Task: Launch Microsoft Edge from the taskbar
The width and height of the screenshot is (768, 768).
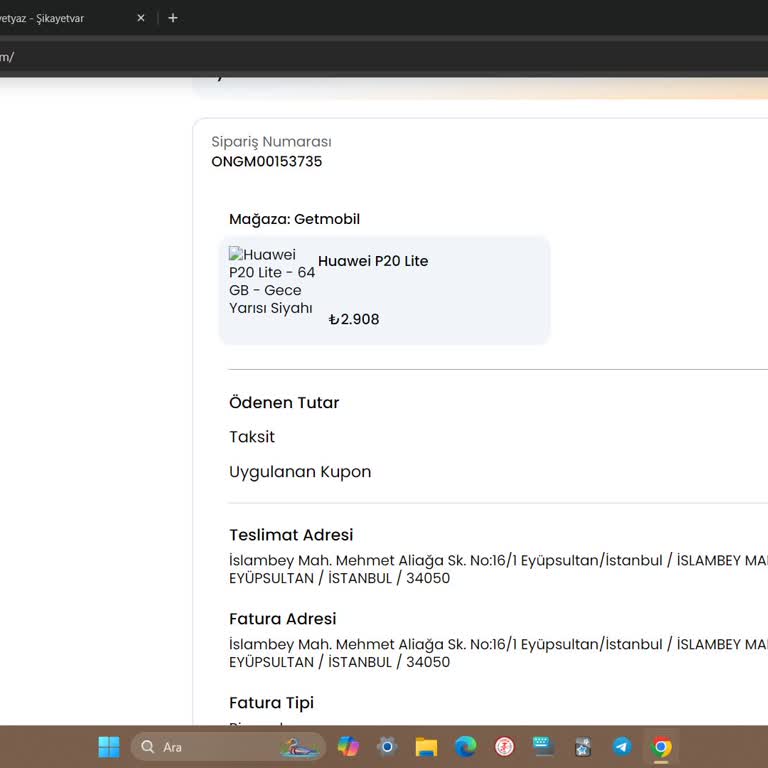Action: click(x=466, y=747)
